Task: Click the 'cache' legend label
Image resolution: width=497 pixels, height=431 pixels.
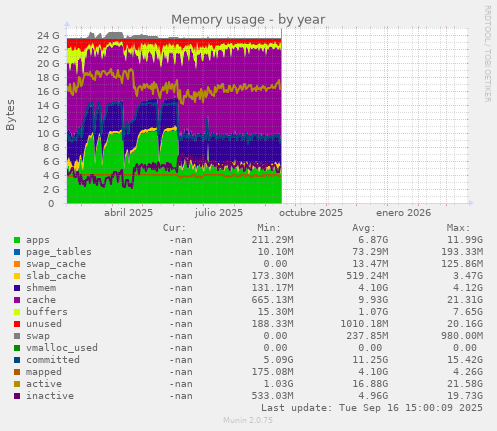Action: coord(41,300)
